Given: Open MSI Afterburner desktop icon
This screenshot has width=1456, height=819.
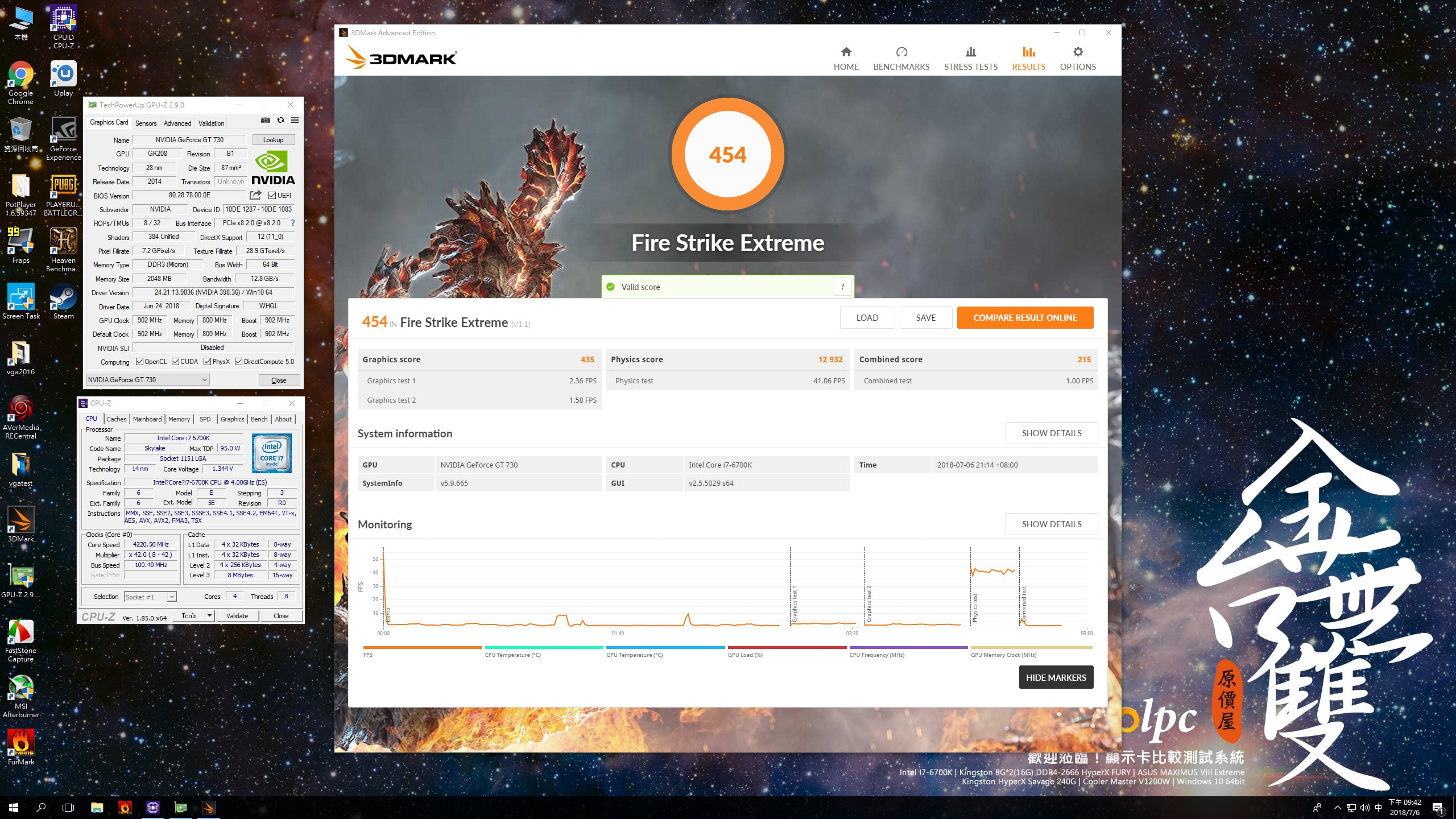Looking at the screenshot, I should (20, 696).
